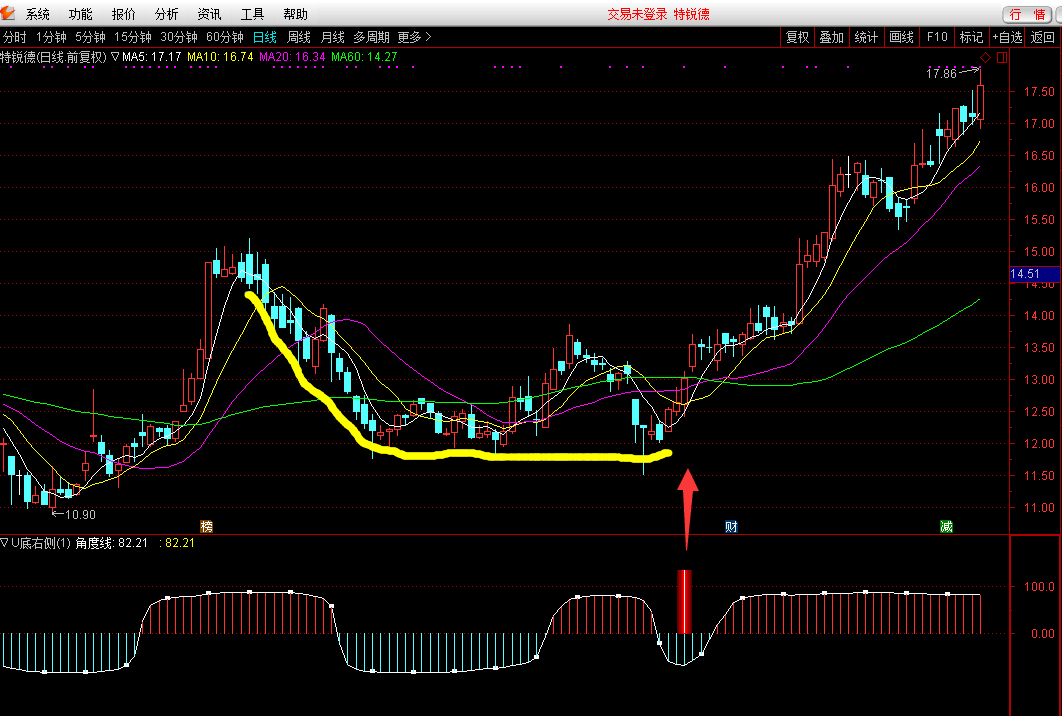This screenshot has width=1062, height=716.
Task: Click the green 减 marker on chart
Action: (x=946, y=526)
